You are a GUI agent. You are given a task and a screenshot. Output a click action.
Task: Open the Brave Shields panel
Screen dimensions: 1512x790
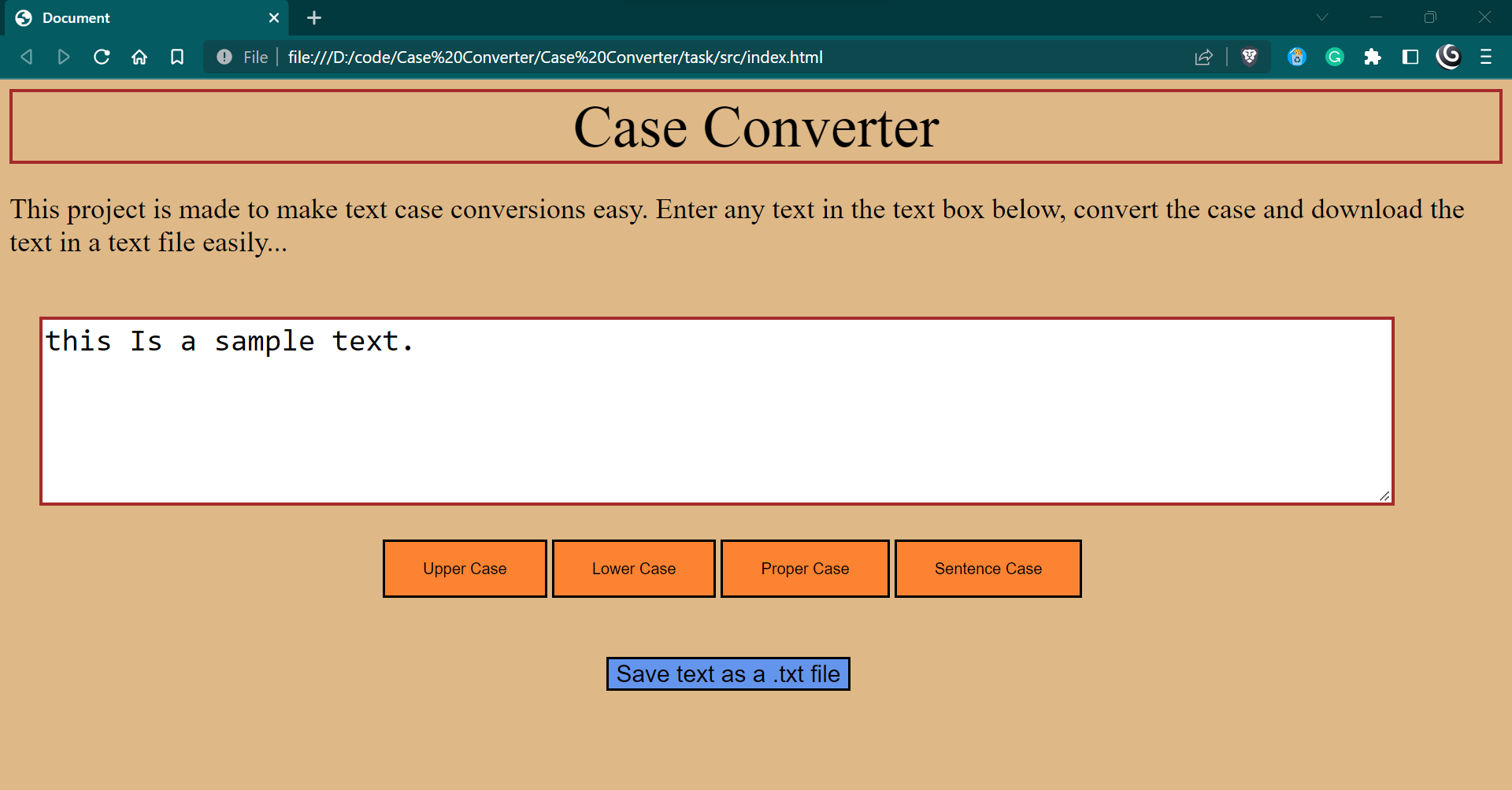click(1250, 57)
